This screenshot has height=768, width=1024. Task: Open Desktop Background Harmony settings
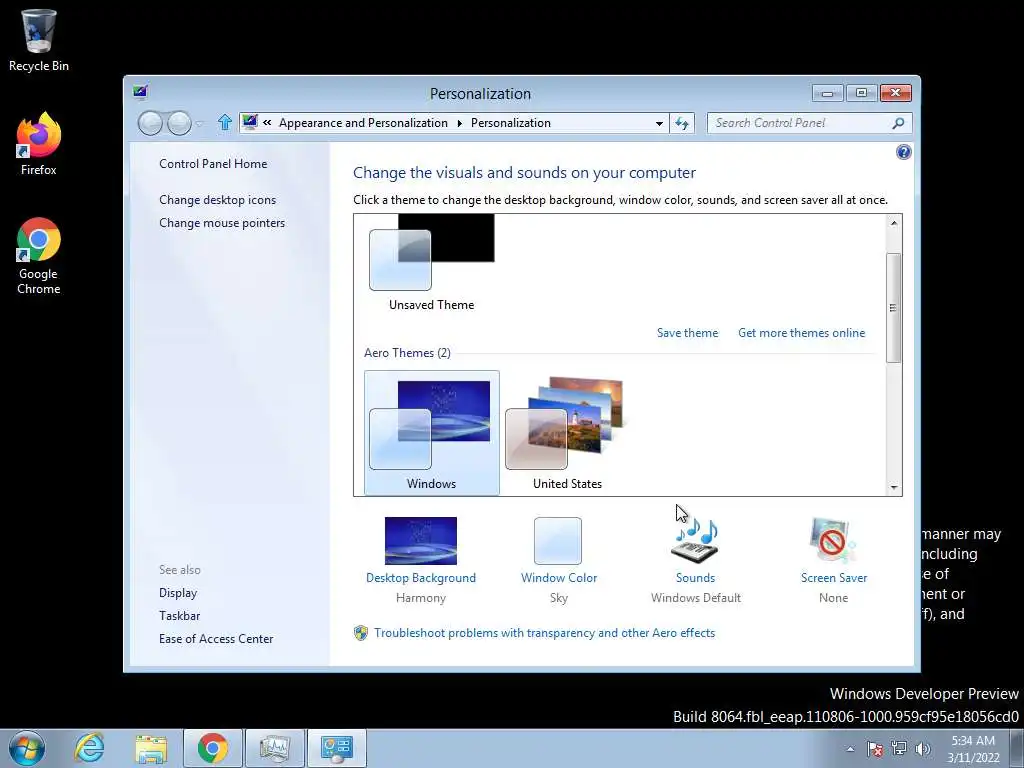point(421,541)
